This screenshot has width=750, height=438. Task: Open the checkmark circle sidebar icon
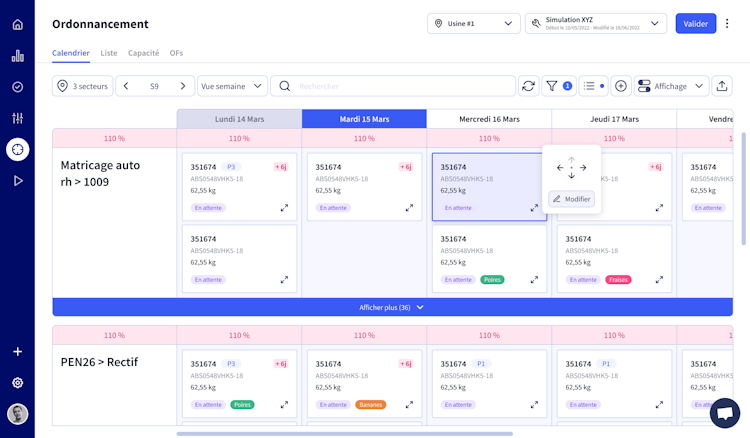[18, 87]
